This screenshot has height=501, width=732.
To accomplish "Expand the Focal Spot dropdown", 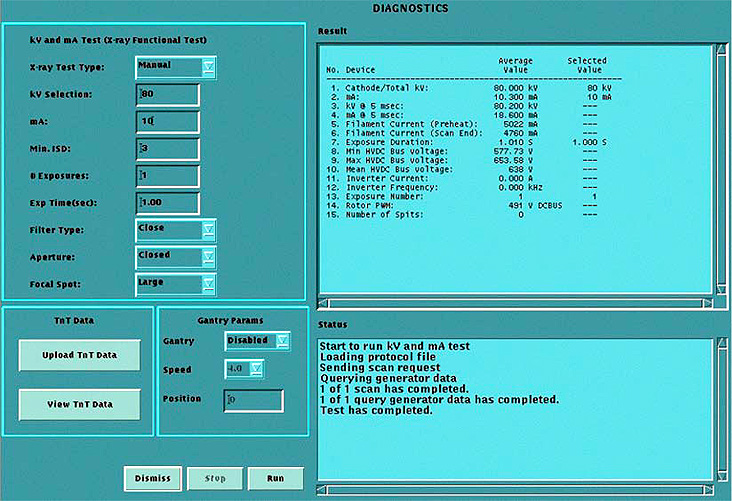I will click(x=176, y=283).
